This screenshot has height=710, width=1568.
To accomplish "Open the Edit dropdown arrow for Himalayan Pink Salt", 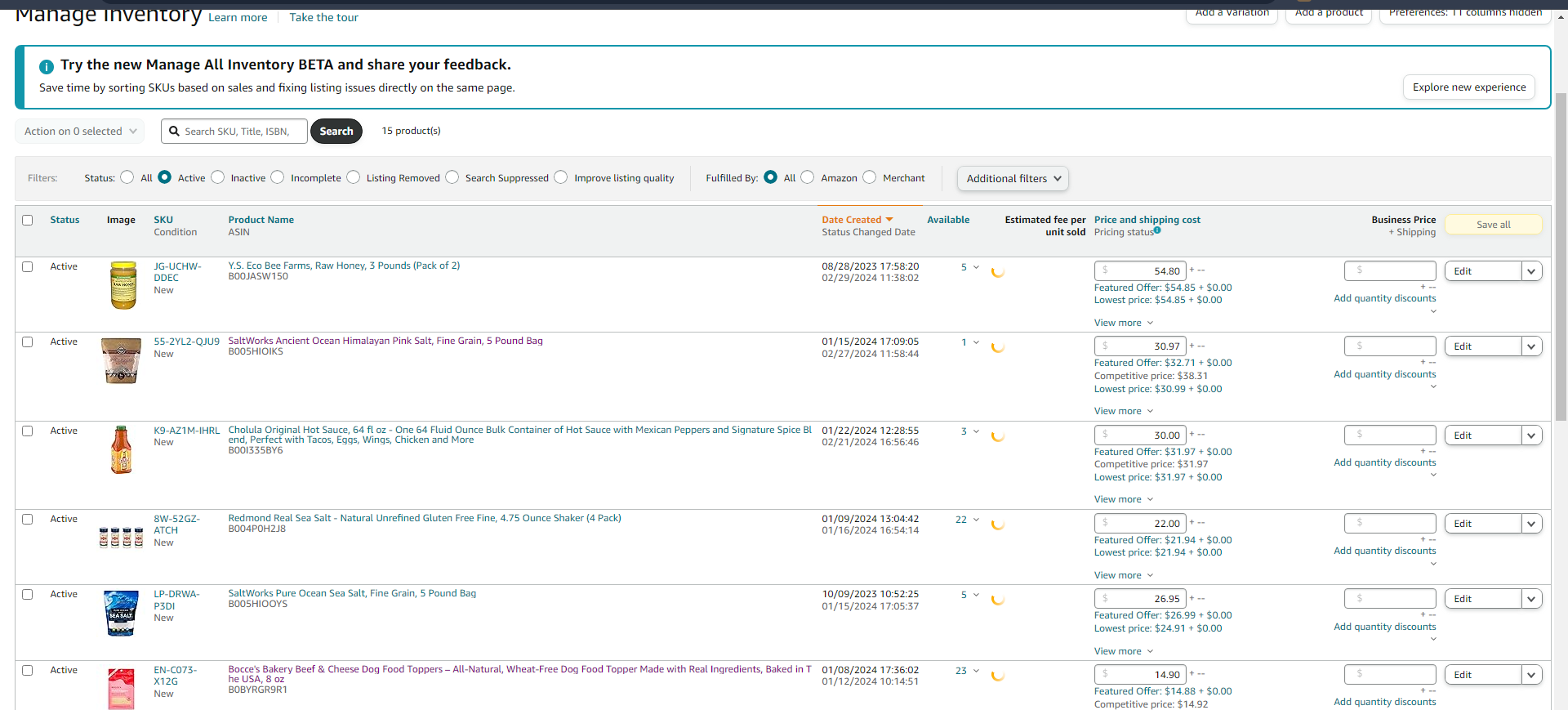I will click(x=1531, y=346).
